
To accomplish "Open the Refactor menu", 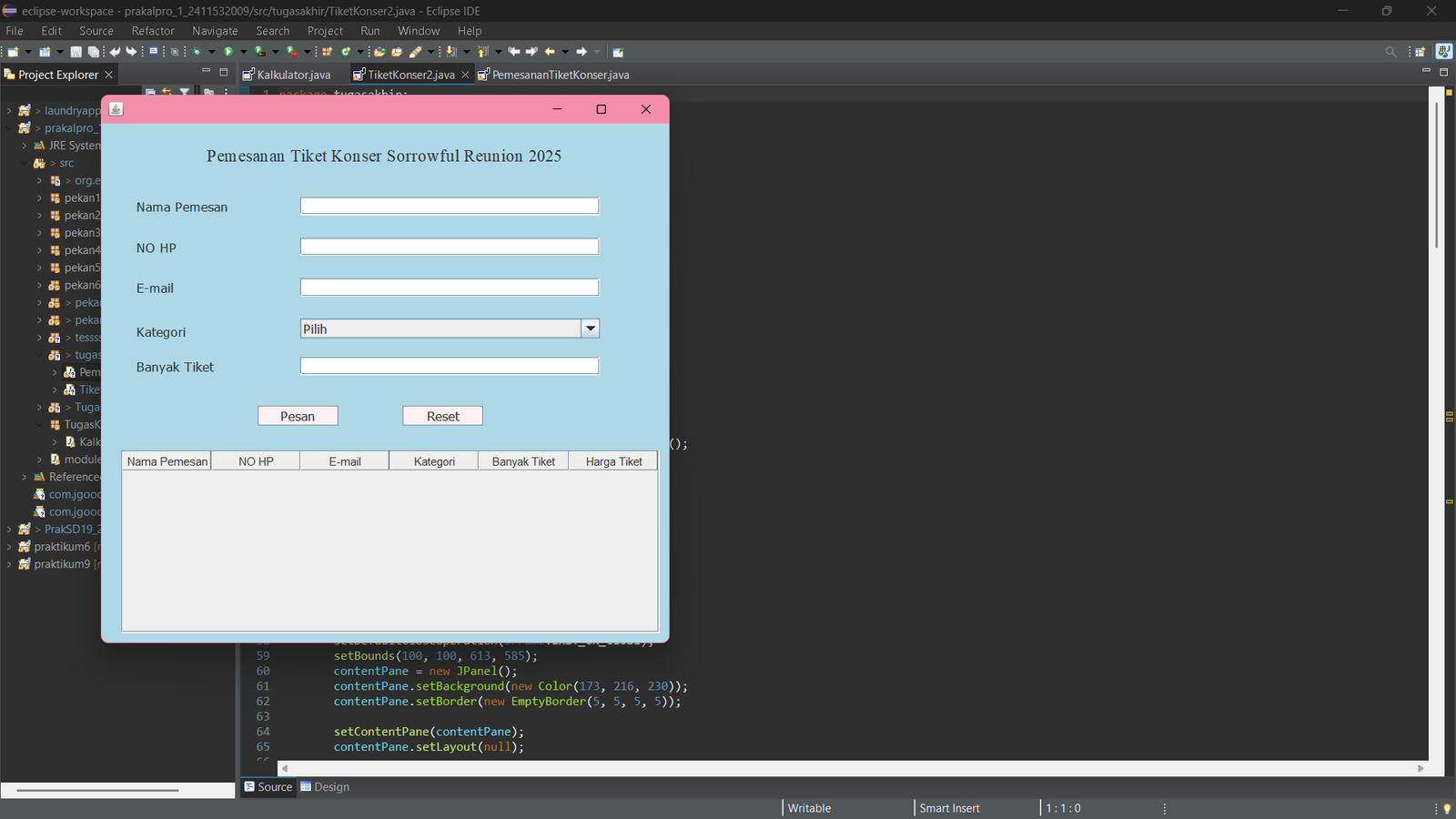I will tap(152, 31).
